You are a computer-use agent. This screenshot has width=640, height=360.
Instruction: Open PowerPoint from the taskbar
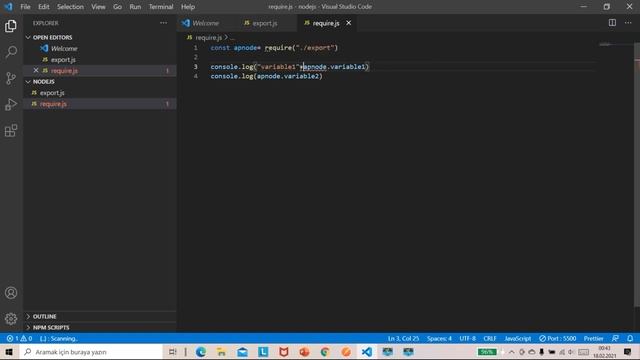pos(304,352)
